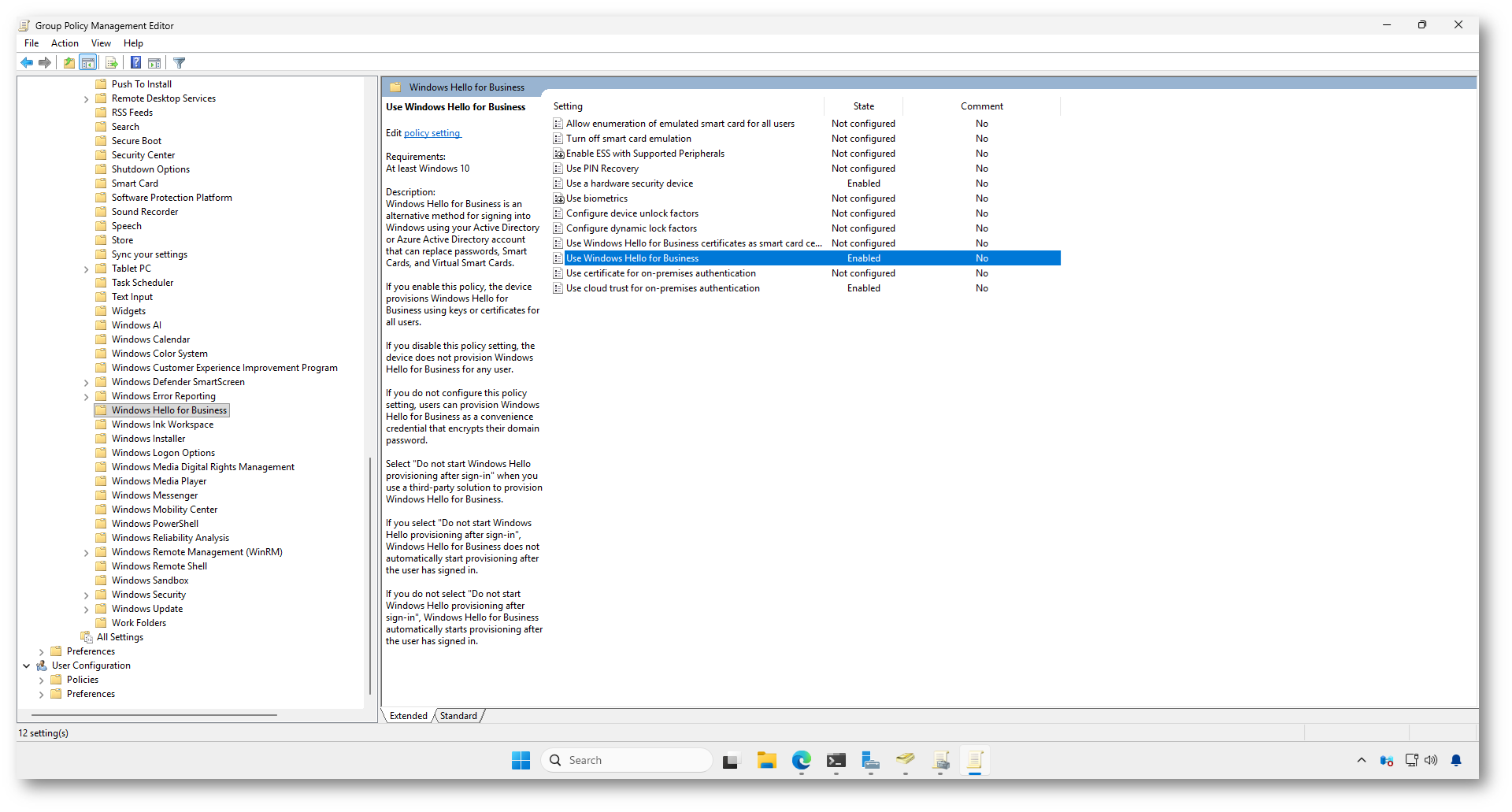The height and width of the screenshot is (812, 1512).
Task: Click the User Configuration node icon
Action: coord(42,666)
